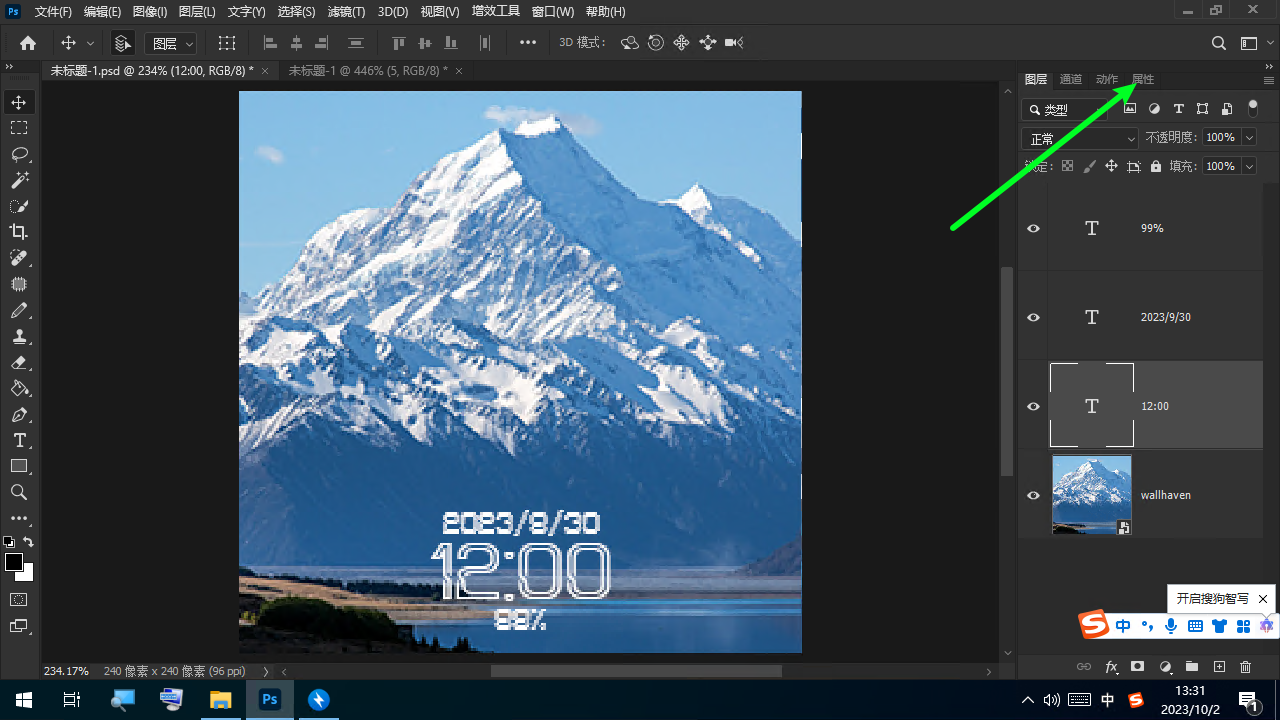Image resolution: width=1280 pixels, height=720 pixels.
Task: Open the 滤镜(T) menu
Action: [x=346, y=12]
